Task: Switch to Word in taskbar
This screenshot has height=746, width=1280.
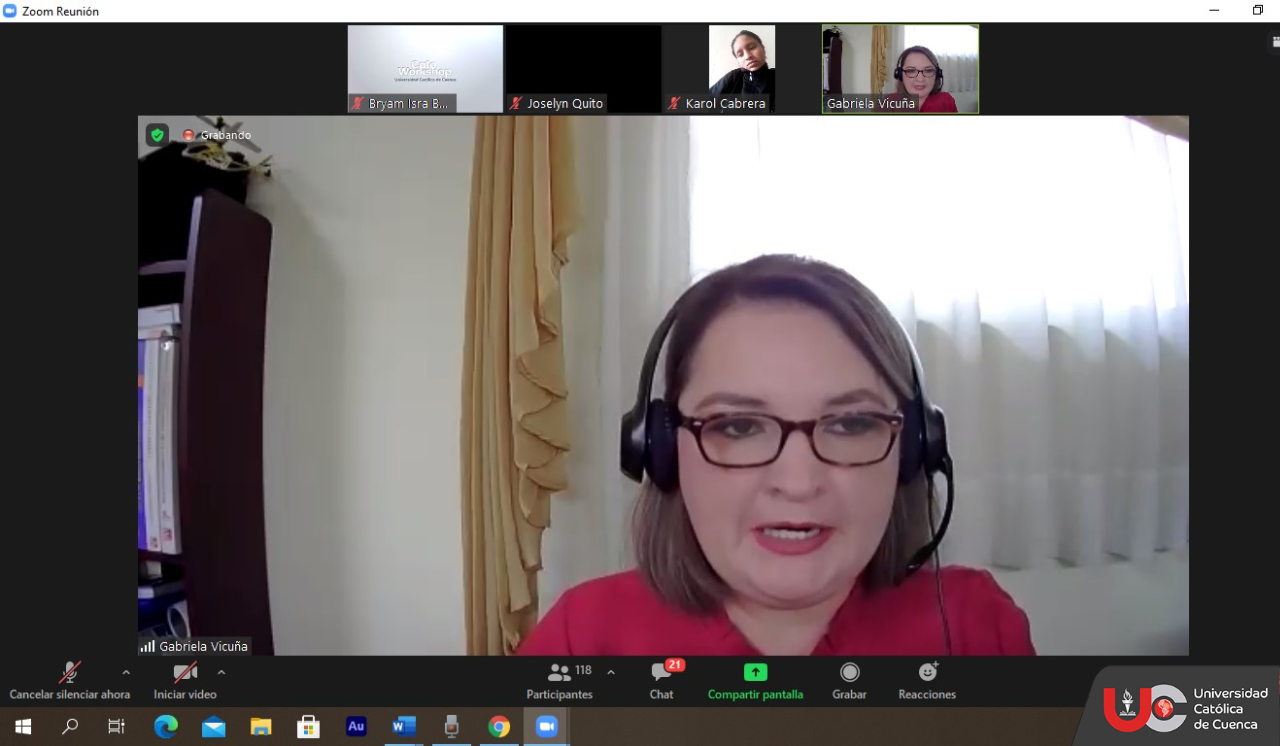Action: (x=404, y=727)
